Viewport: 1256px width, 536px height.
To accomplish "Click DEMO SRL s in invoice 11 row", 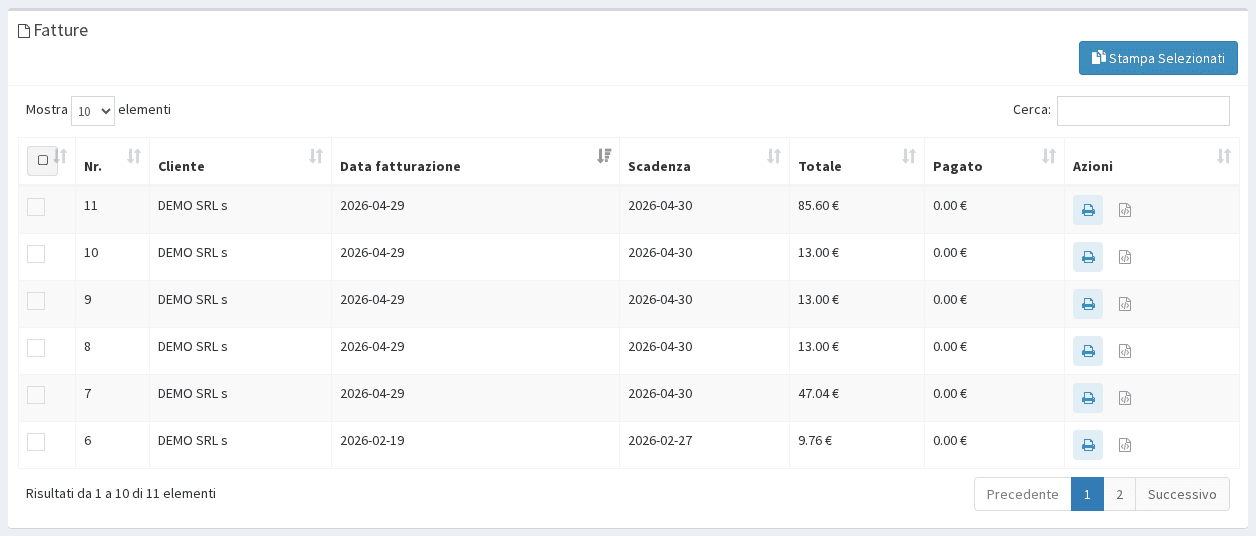I will point(193,206).
